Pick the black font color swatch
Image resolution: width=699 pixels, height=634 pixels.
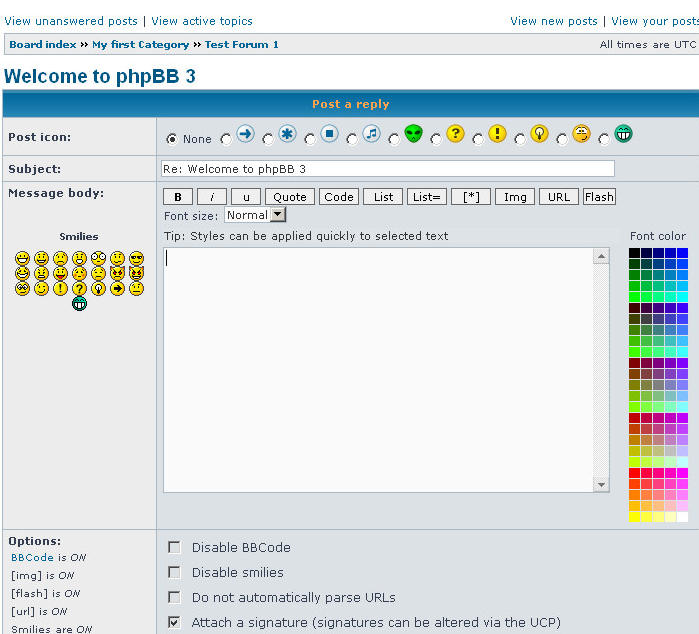(634, 253)
